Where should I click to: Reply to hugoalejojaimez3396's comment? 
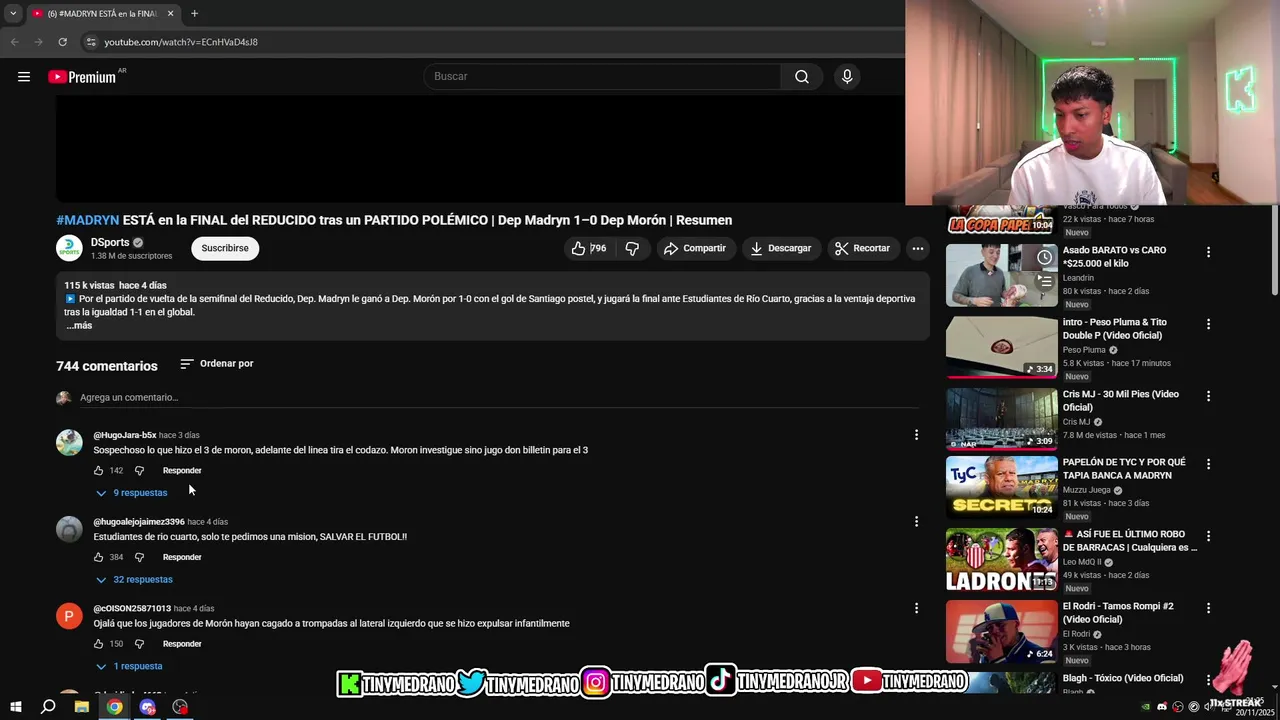[182, 558]
